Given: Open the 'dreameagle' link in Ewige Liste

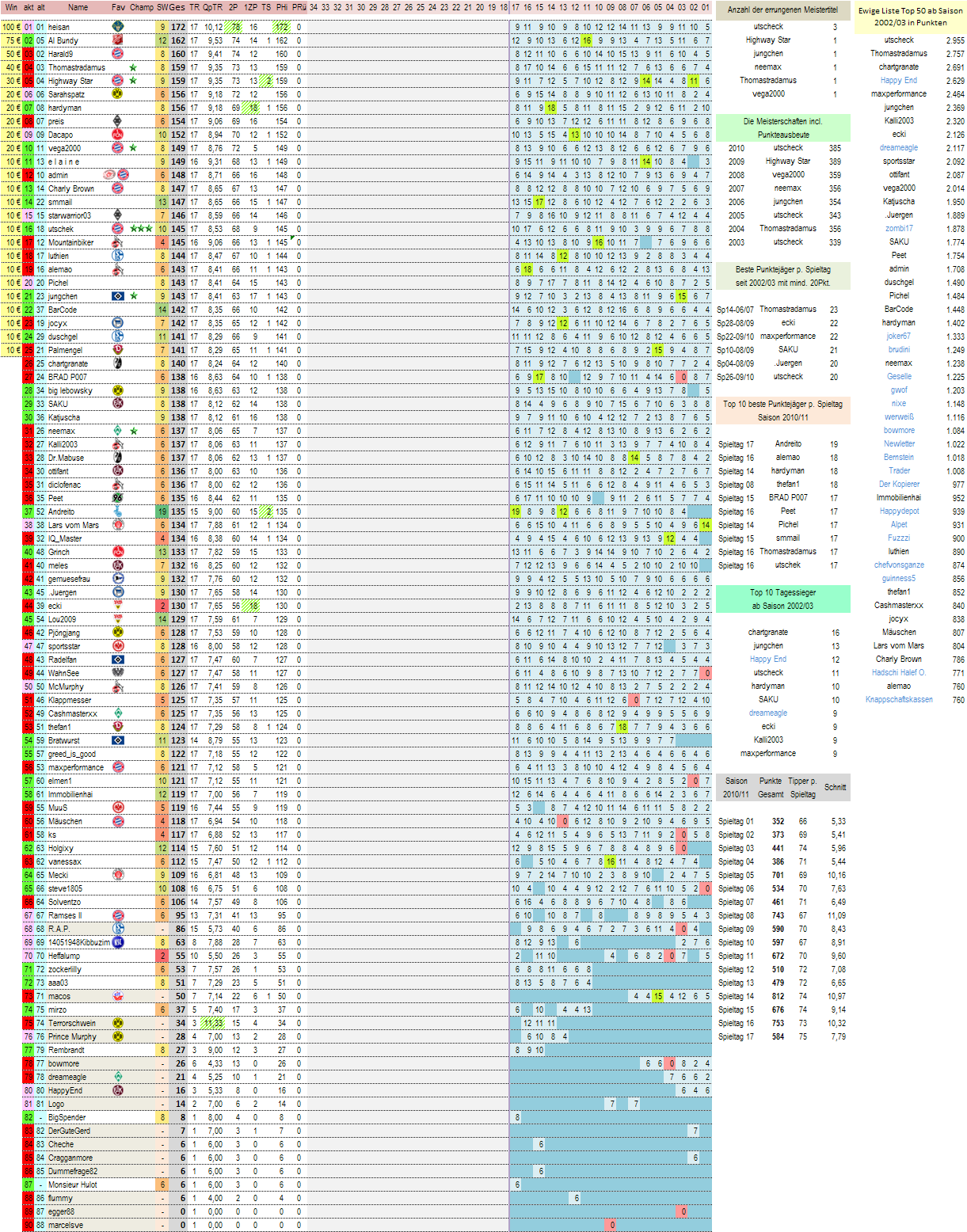Looking at the screenshot, I should pyautogui.click(x=898, y=148).
